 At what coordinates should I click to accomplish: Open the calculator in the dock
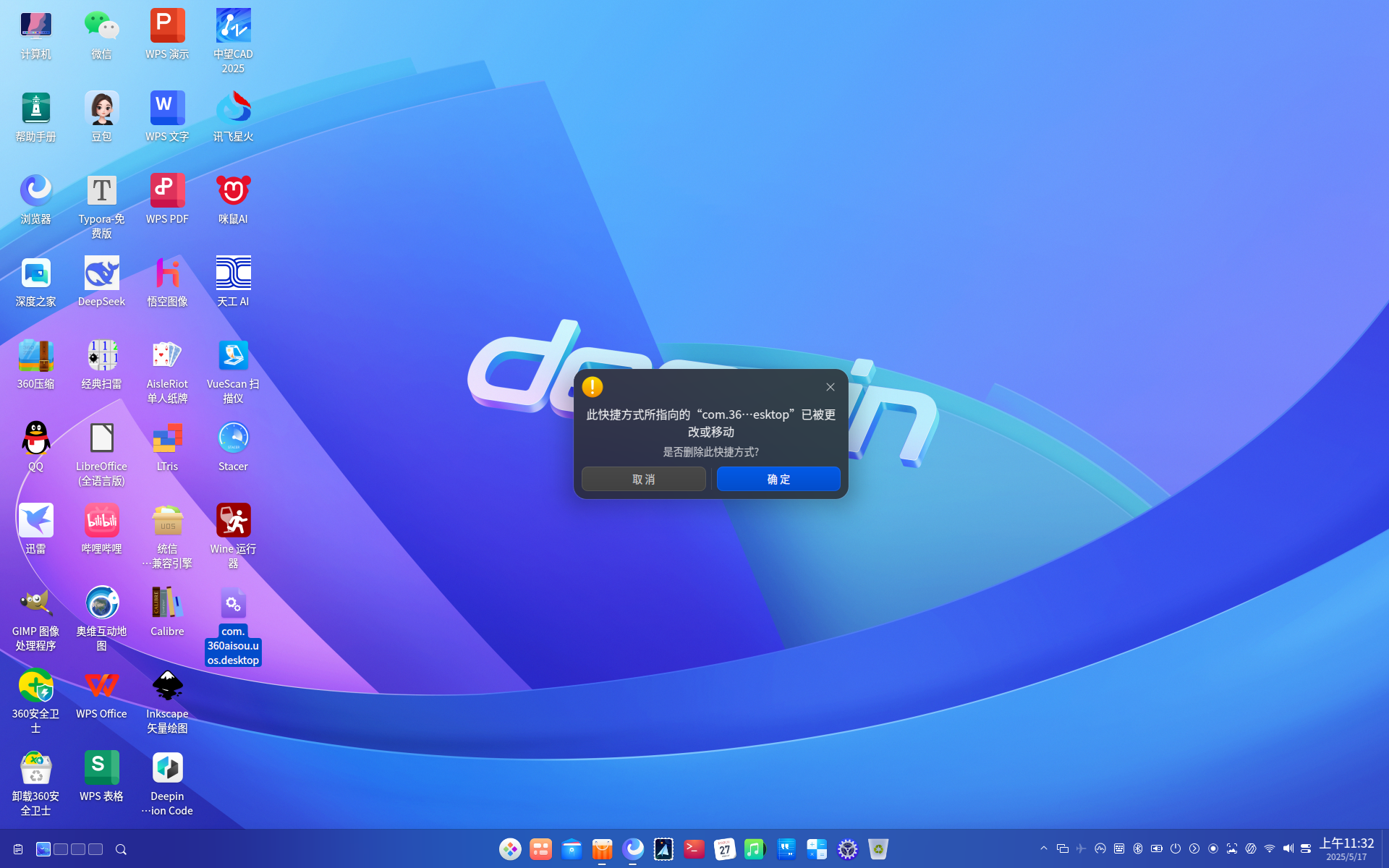pos(817,848)
